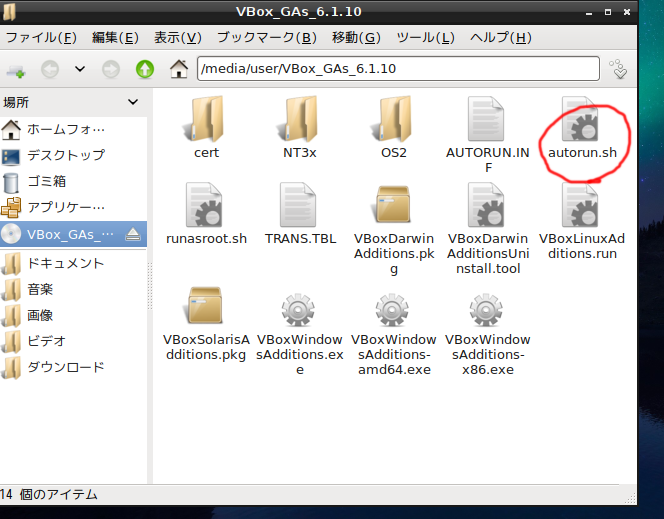This screenshot has height=519, width=664.
Task: Go forward to next folder
Action: click(x=111, y=69)
